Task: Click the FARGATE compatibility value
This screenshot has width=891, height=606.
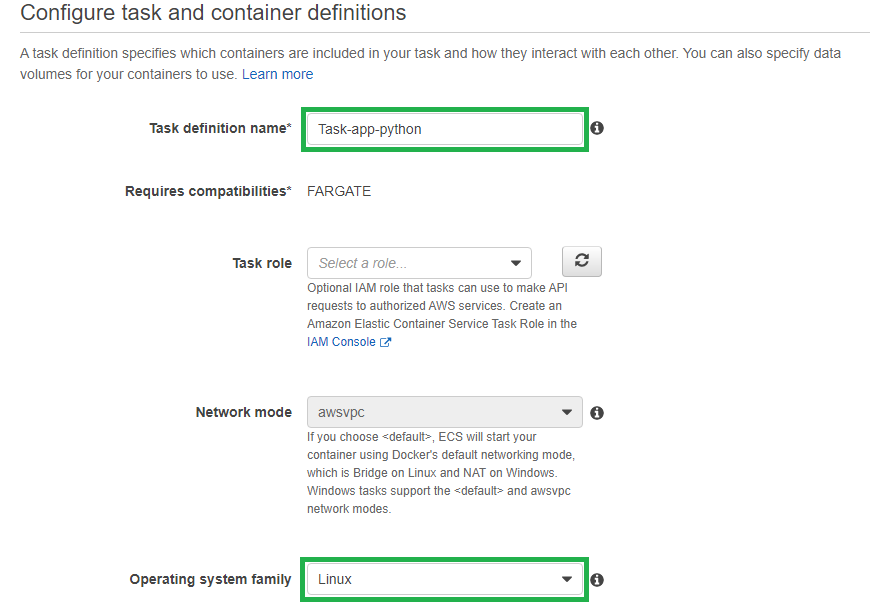Action: coord(339,192)
